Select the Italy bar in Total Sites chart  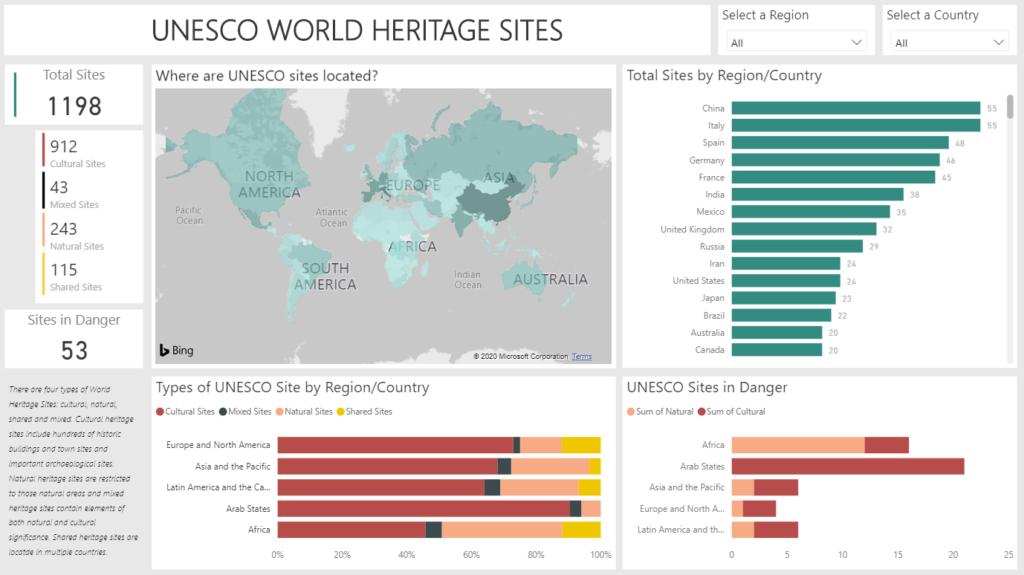[856, 125]
